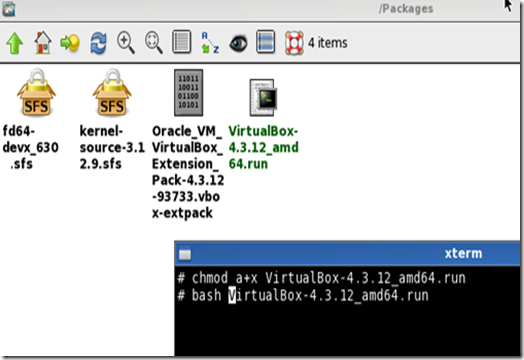Click the green VirtualBox-4.3.12_amd64.run file name

click(263, 147)
